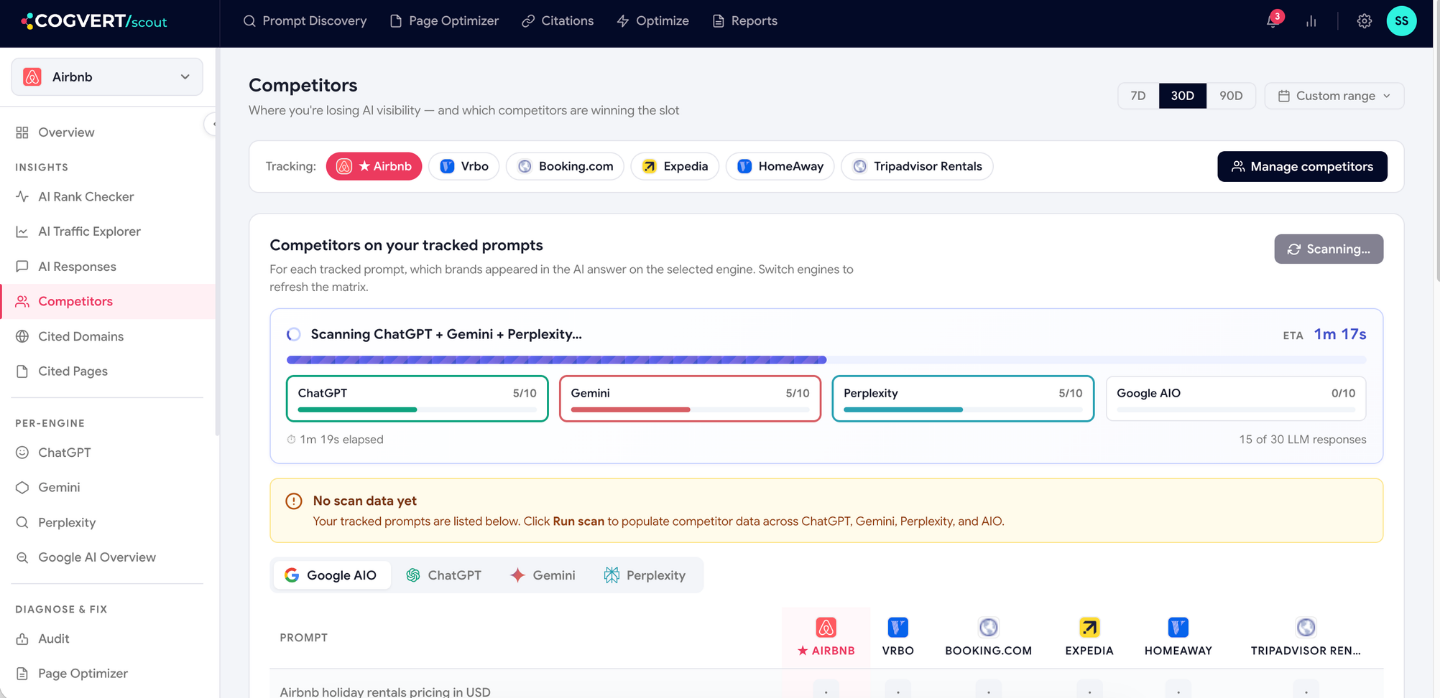The image size is (1440, 698).
Task: Switch to the ChatGPT engine tab
Action: click(x=444, y=575)
